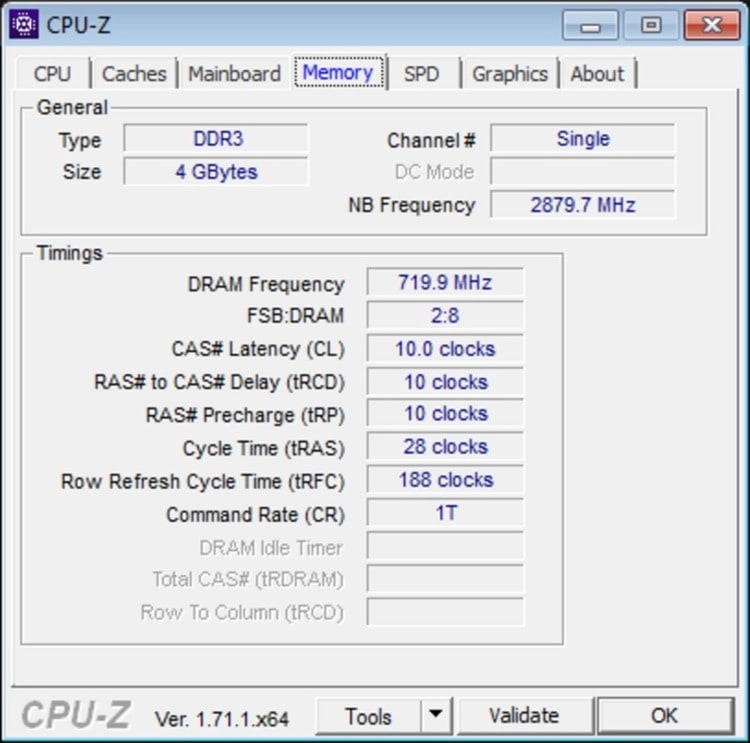Image resolution: width=750 pixels, height=743 pixels.
Task: Expand the Tools dropdown arrow
Action: 435,716
